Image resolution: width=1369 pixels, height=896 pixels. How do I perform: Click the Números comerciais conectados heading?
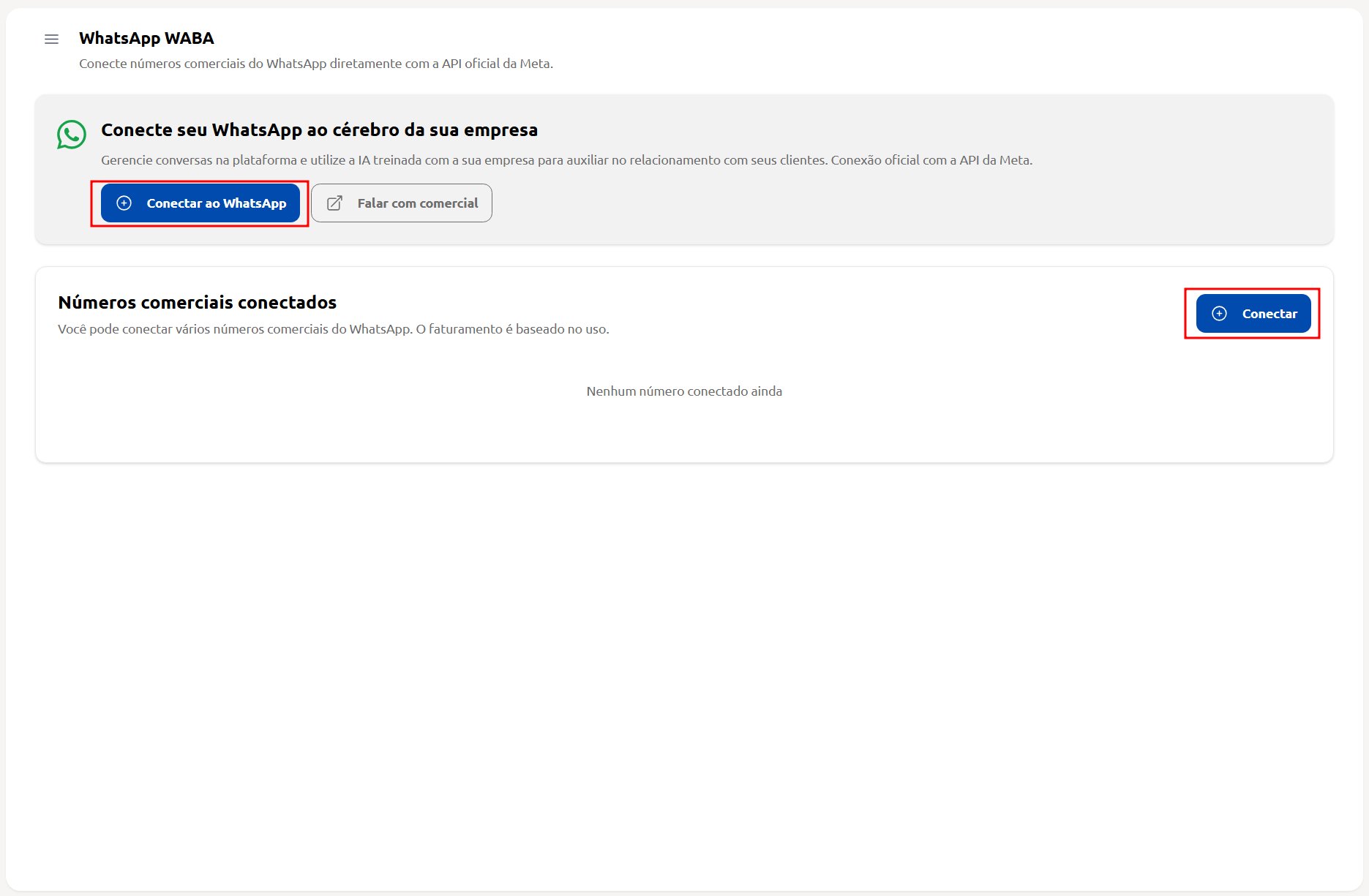(x=197, y=302)
